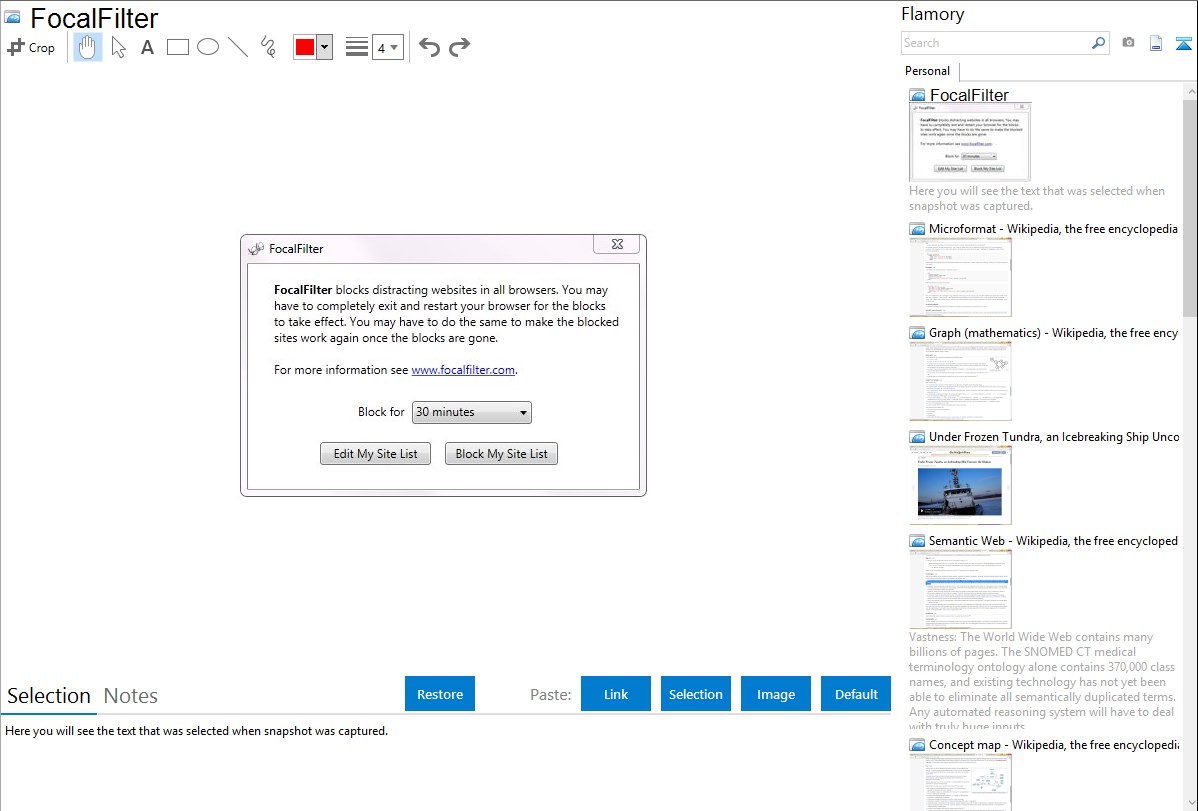Click the search magnifier icon

(x=1099, y=43)
